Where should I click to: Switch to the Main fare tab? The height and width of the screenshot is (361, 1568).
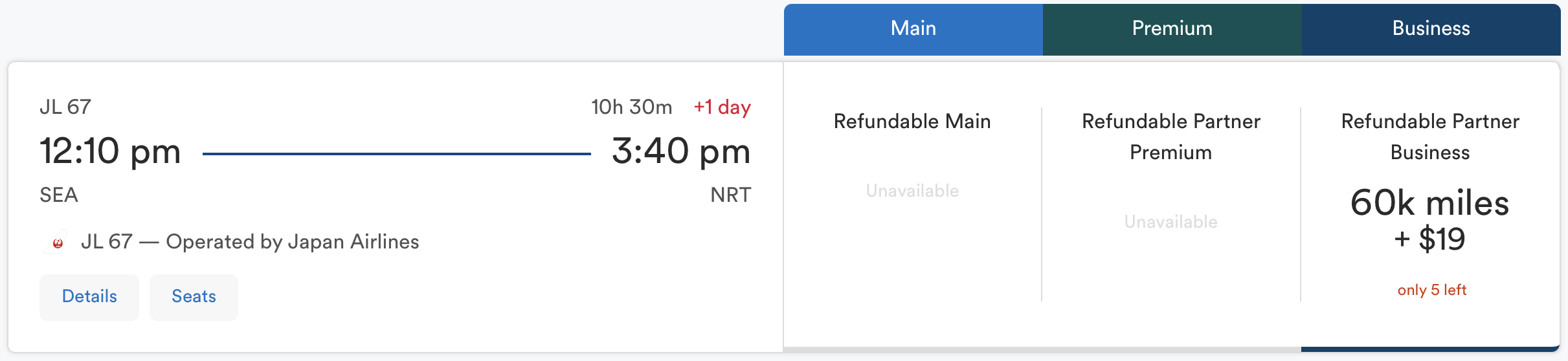(913, 29)
